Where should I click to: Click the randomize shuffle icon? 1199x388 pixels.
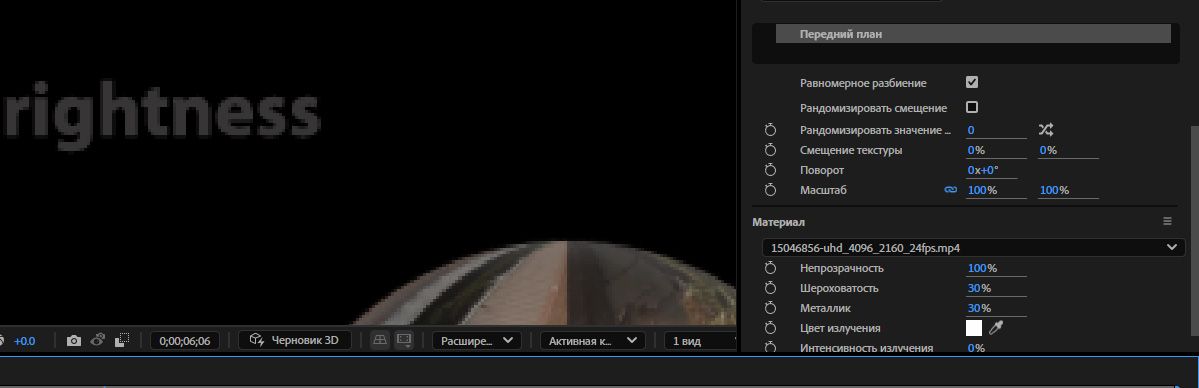pos(1046,130)
